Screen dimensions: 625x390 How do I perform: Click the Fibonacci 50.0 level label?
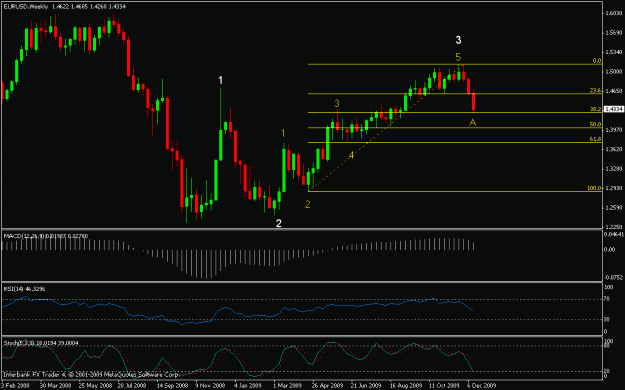[x=596, y=124]
